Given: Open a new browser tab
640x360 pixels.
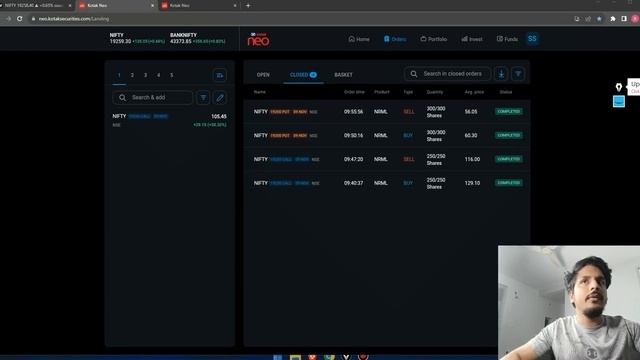Looking at the screenshot, I should click(x=248, y=5).
